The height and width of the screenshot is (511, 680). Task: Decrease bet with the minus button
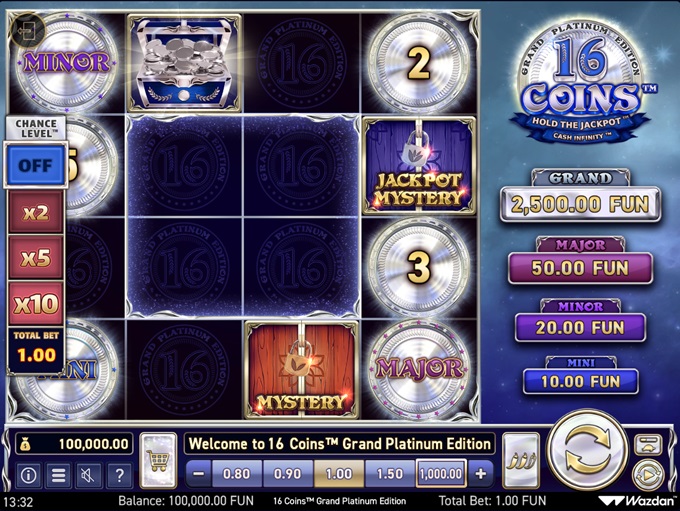tap(199, 474)
